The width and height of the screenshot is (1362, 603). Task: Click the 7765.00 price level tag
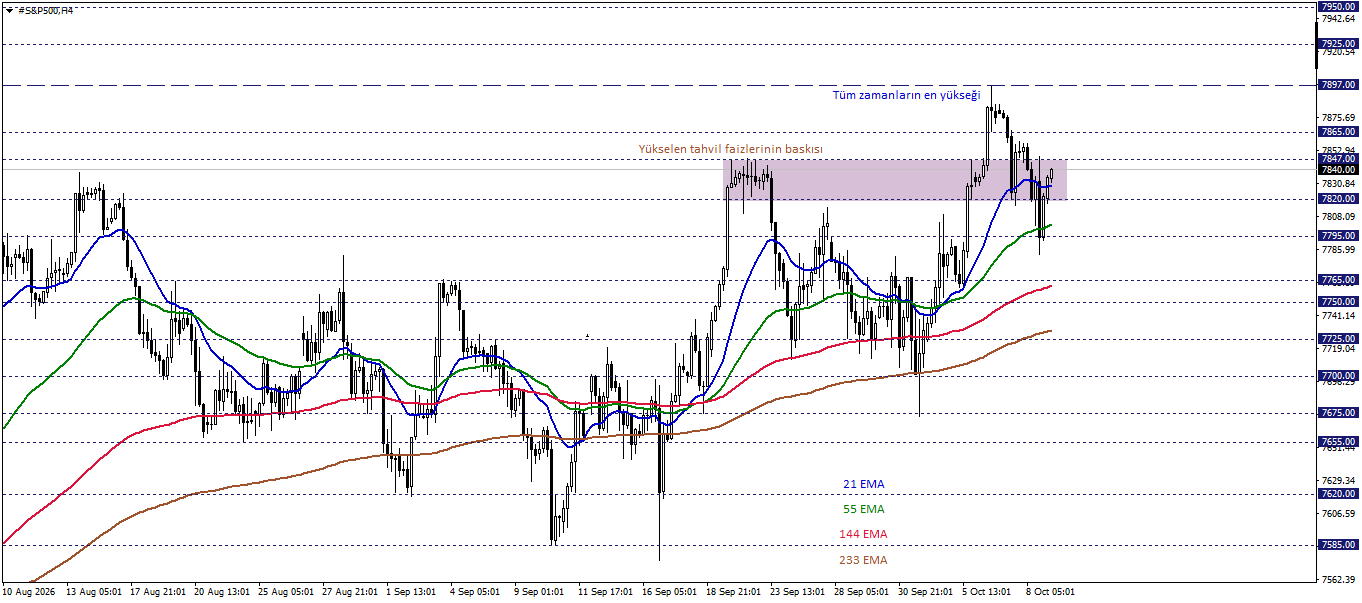tap(1338, 280)
